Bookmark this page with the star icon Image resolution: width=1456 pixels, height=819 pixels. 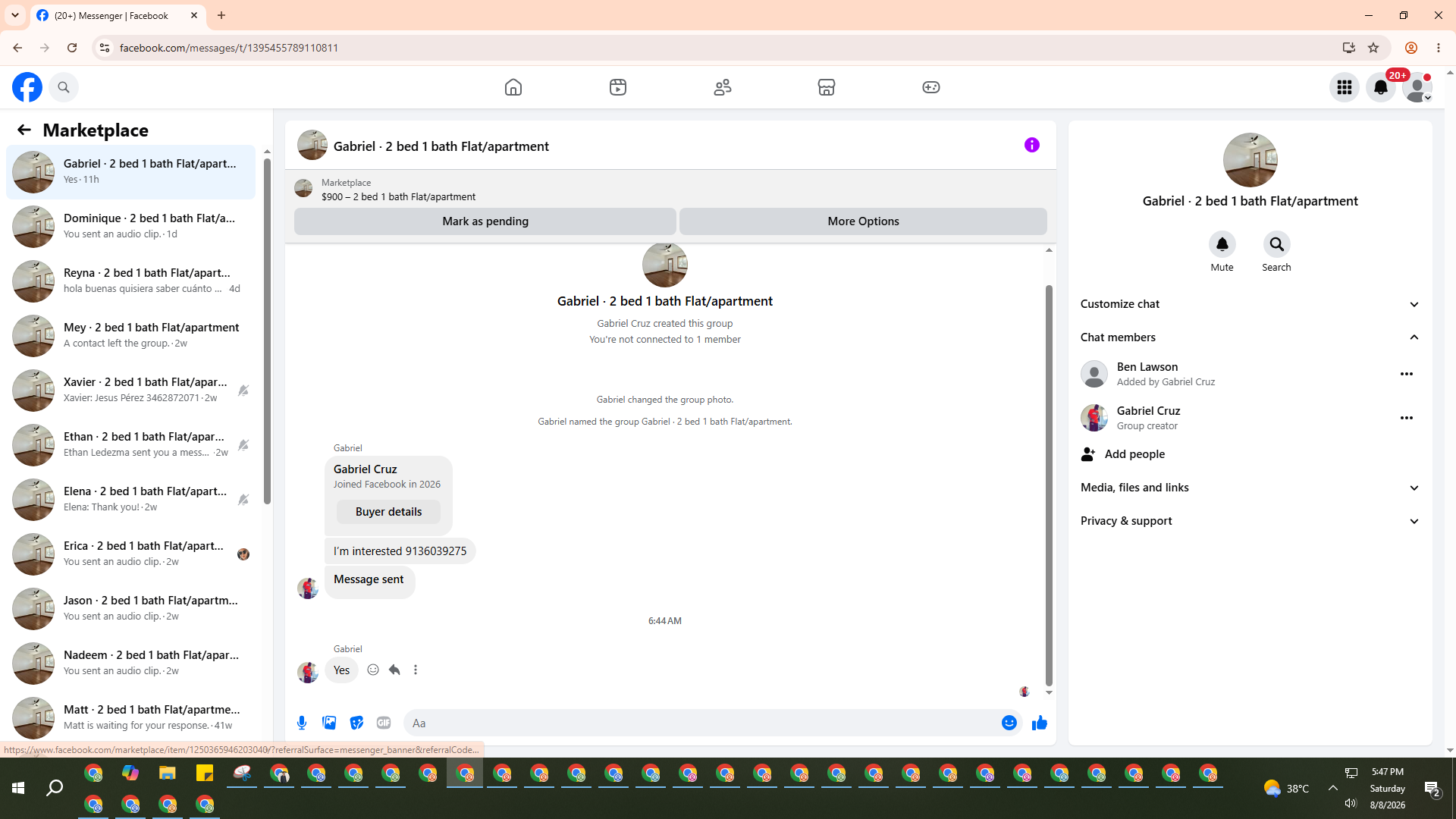[x=1373, y=48]
